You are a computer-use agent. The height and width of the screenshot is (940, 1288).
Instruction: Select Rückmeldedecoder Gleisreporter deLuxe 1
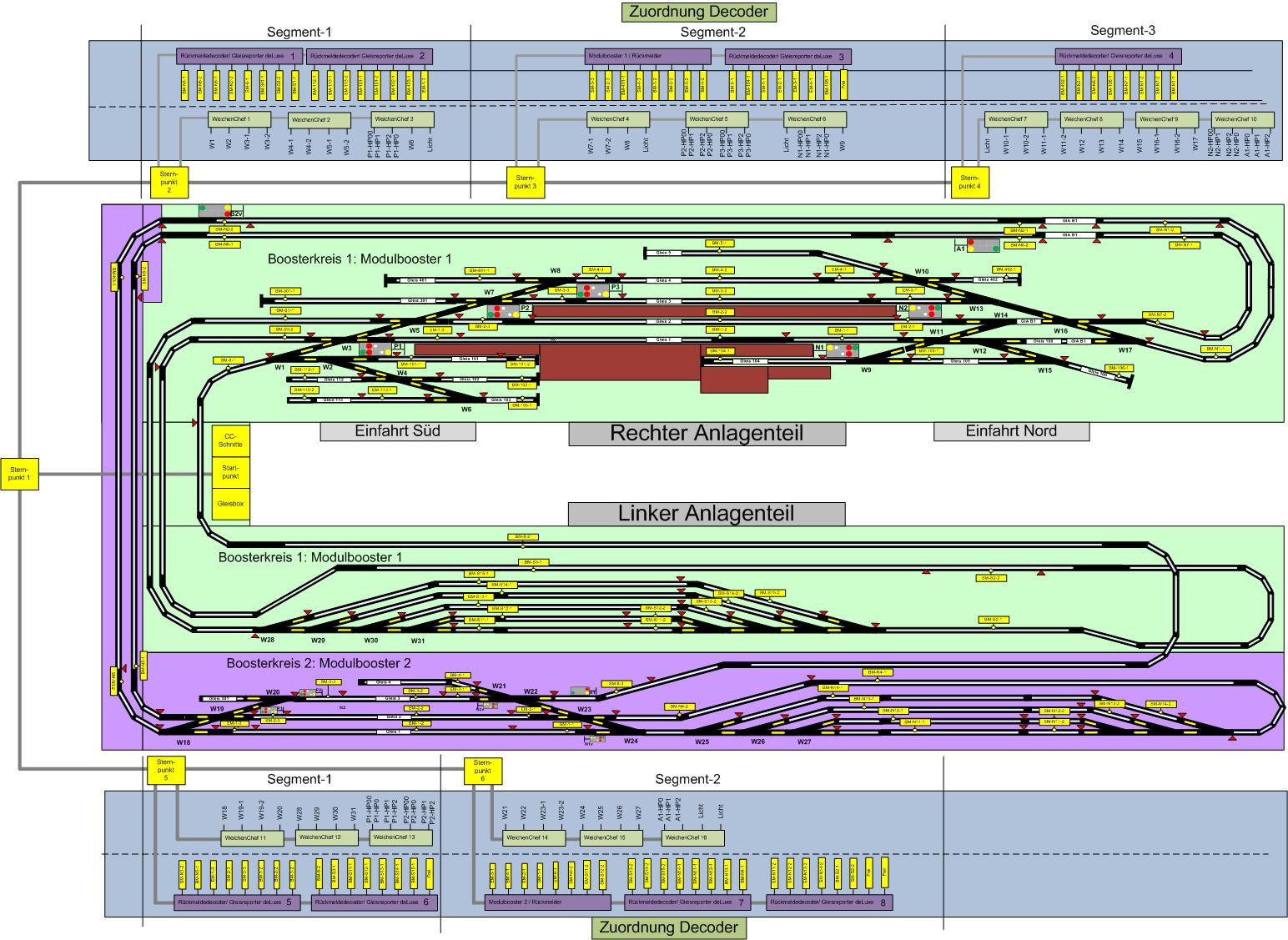click(x=239, y=56)
